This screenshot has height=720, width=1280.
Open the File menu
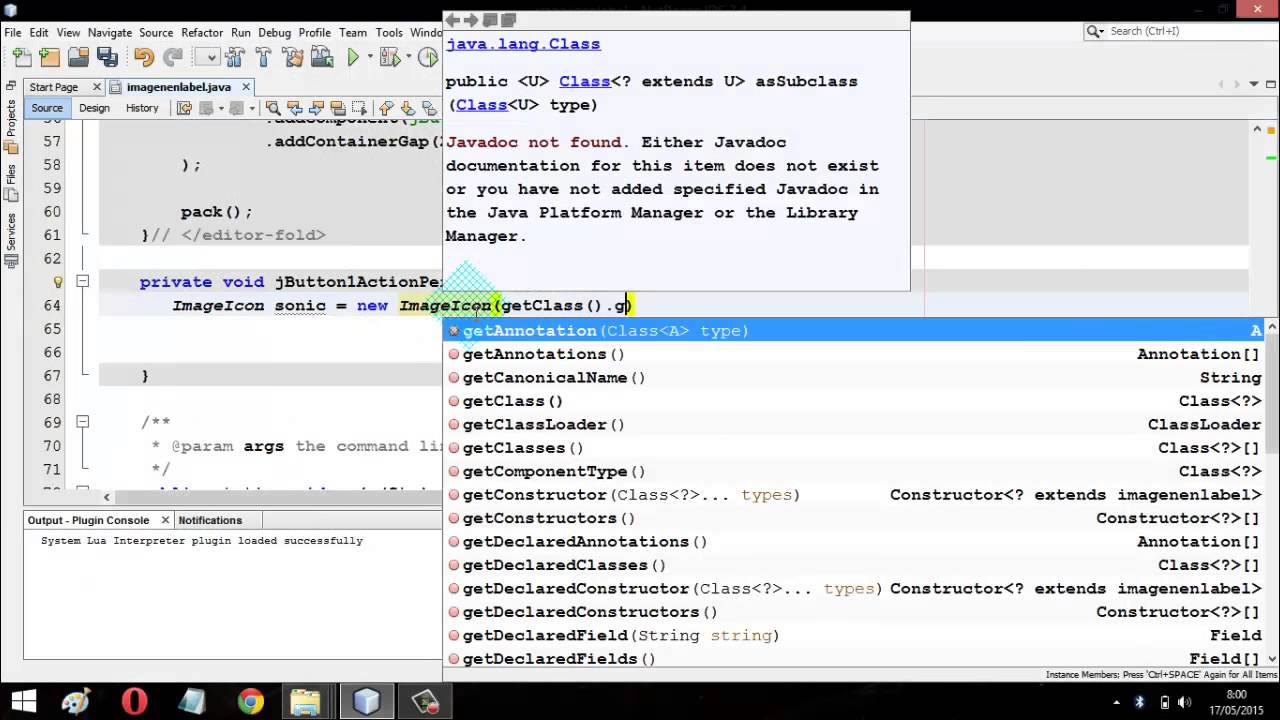point(13,32)
